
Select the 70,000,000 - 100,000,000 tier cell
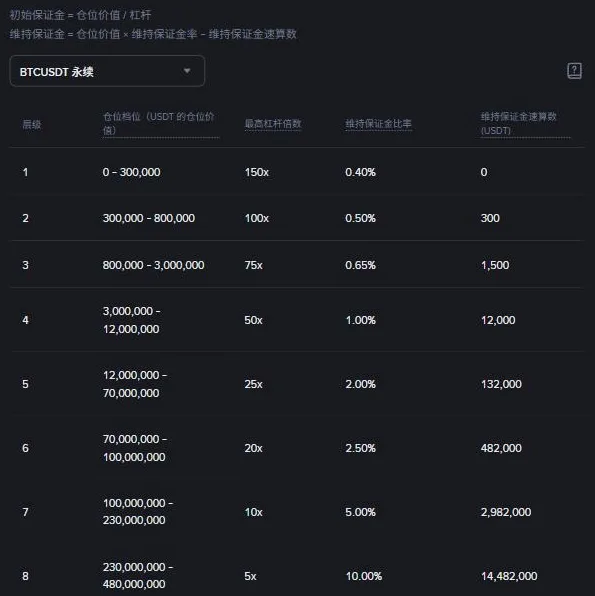click(135, 448)
